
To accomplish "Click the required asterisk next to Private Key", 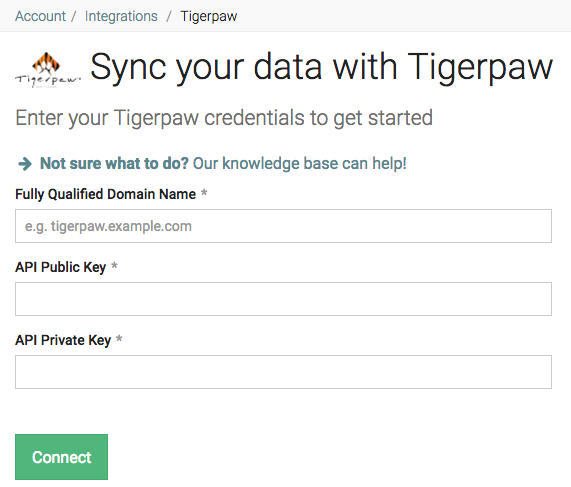I will 119,338.
